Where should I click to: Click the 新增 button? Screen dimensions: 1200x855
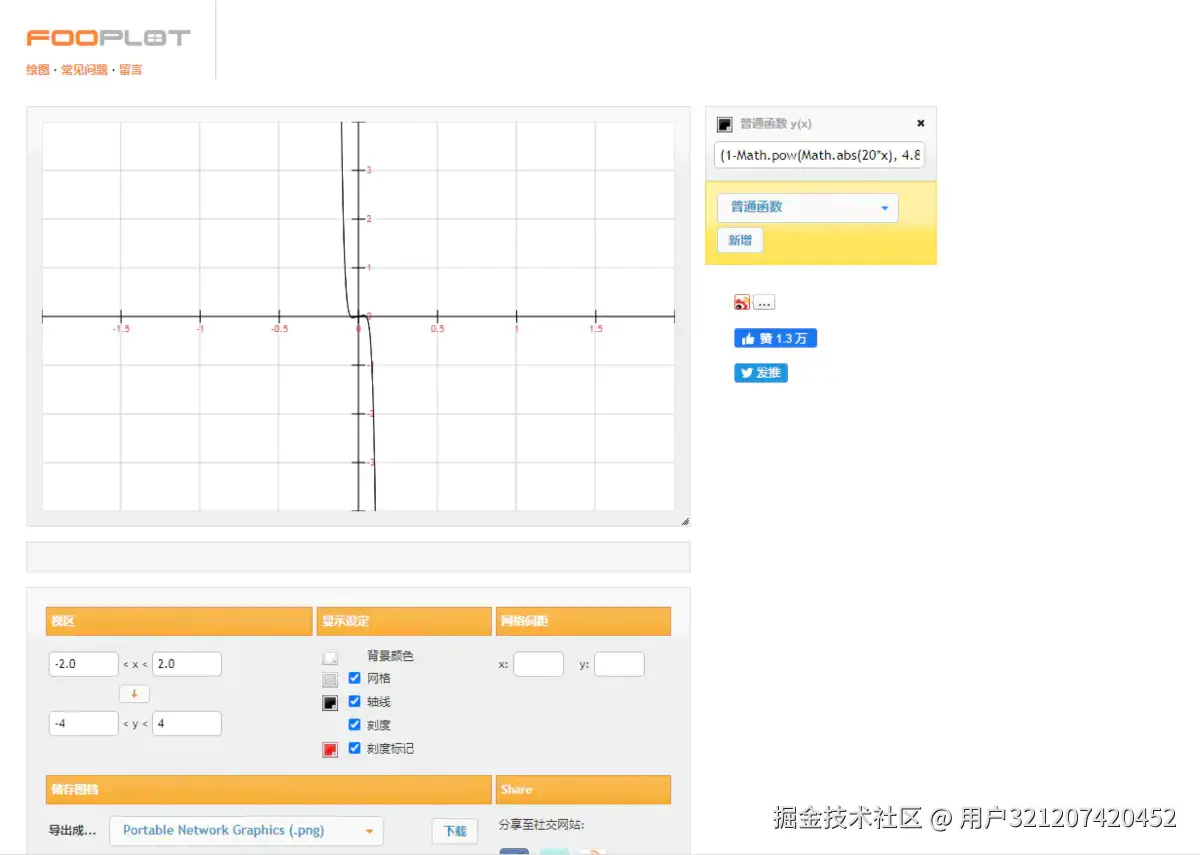point(740,240)
